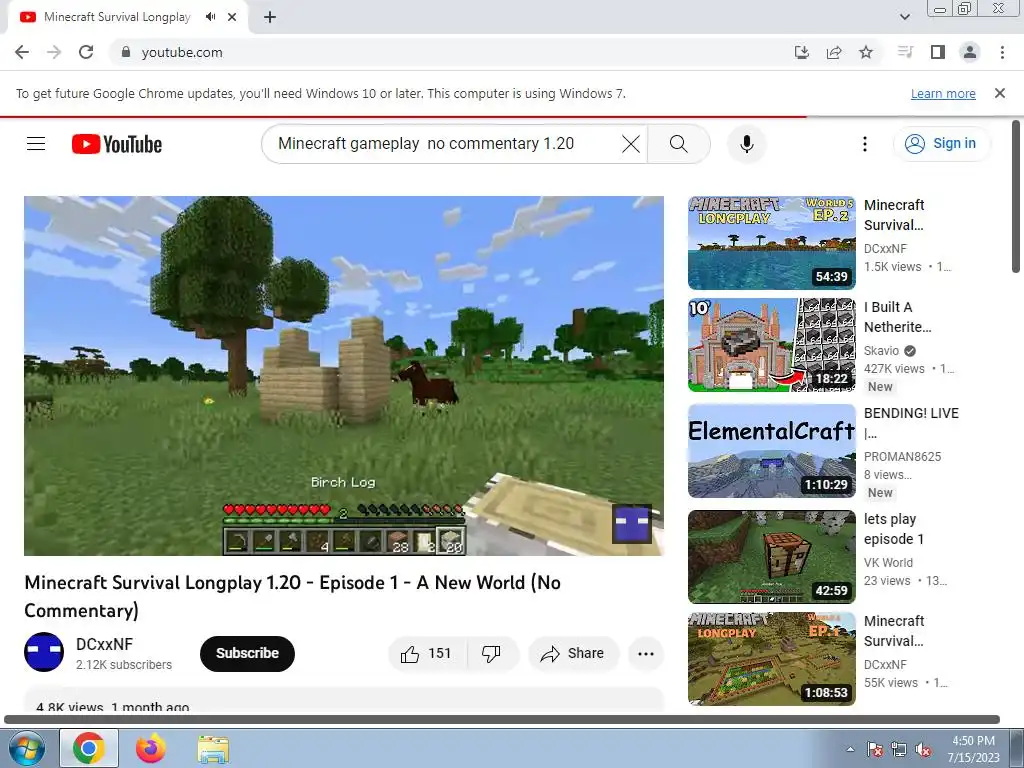Toggle the browser side panel
The height and width of the screenshot is (768, 1024).
938,52
